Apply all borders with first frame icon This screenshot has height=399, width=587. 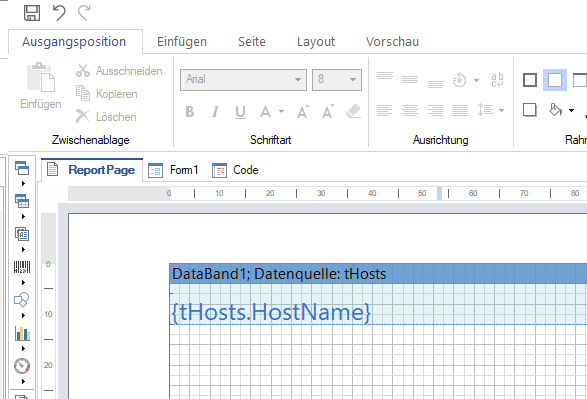[x=530, y=80]
